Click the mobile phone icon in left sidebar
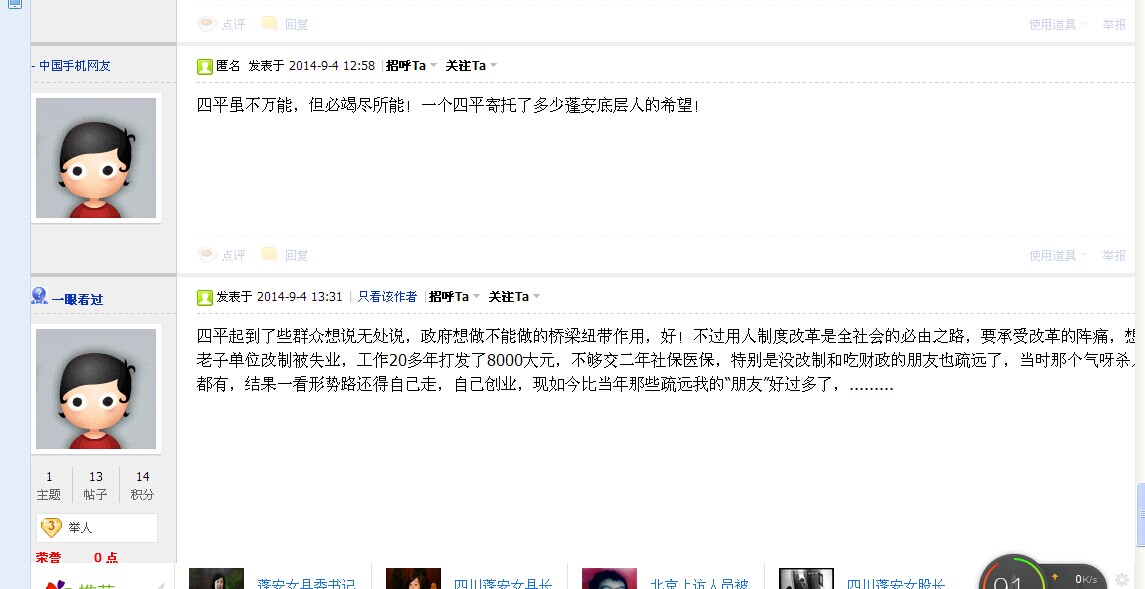The height and width of the screenshot is (589, 1145). pos(15,4)
